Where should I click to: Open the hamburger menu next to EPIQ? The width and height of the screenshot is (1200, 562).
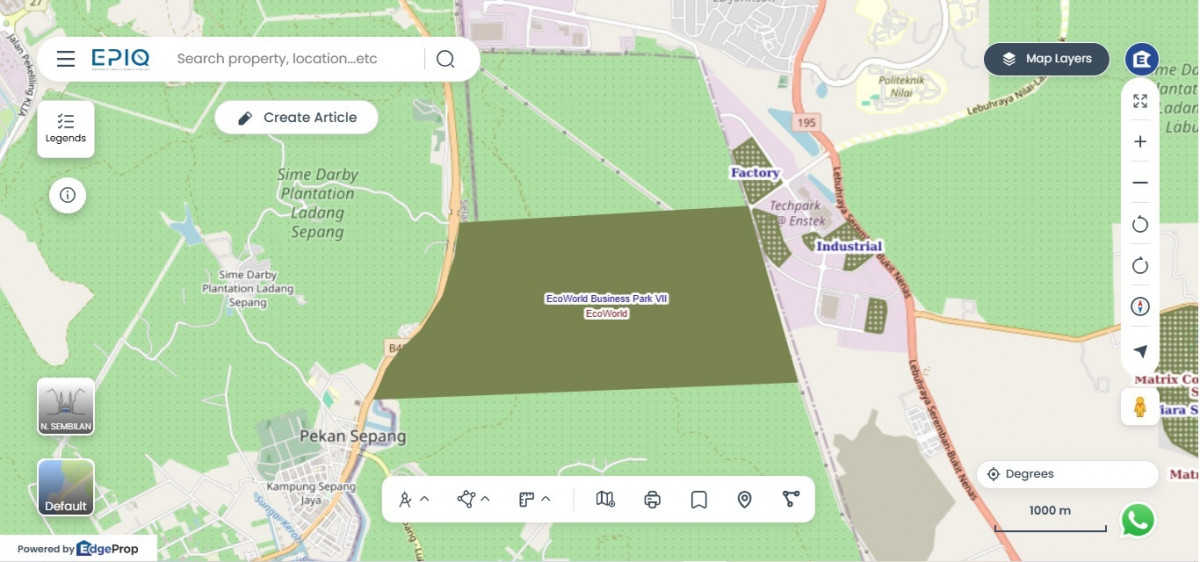point(66,59)
